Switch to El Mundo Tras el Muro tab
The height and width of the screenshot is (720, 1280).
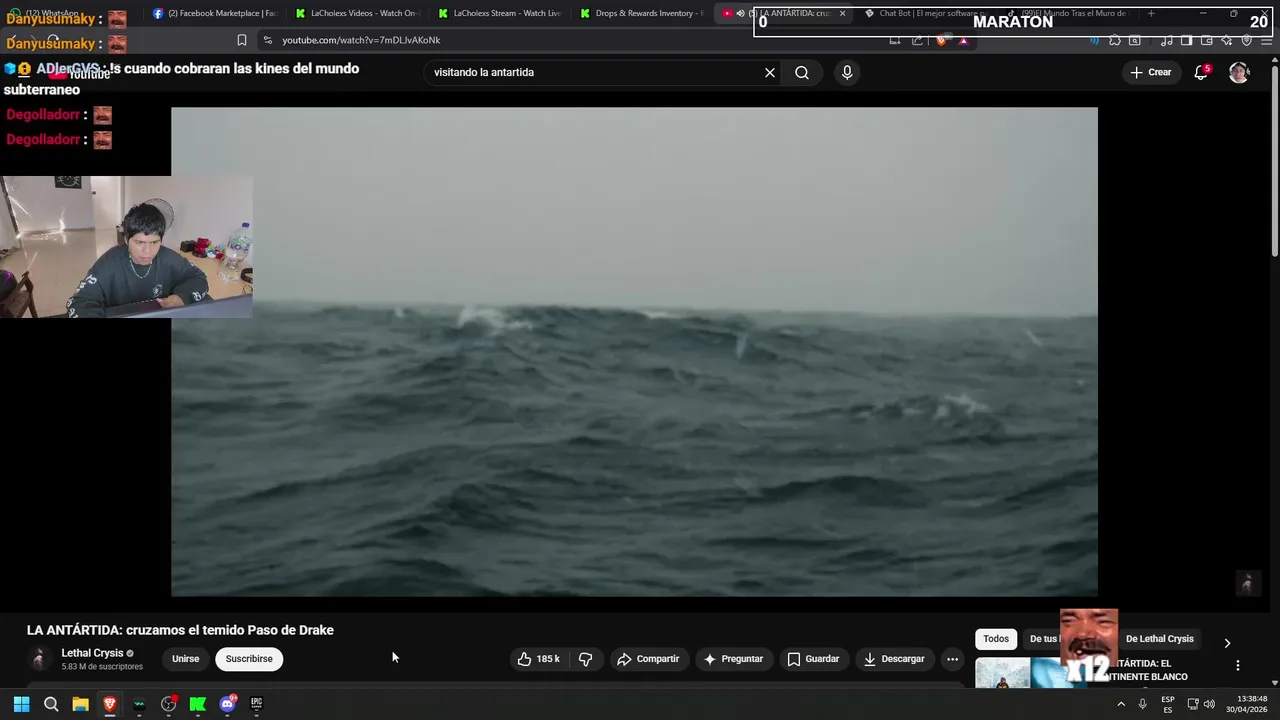1067,13
